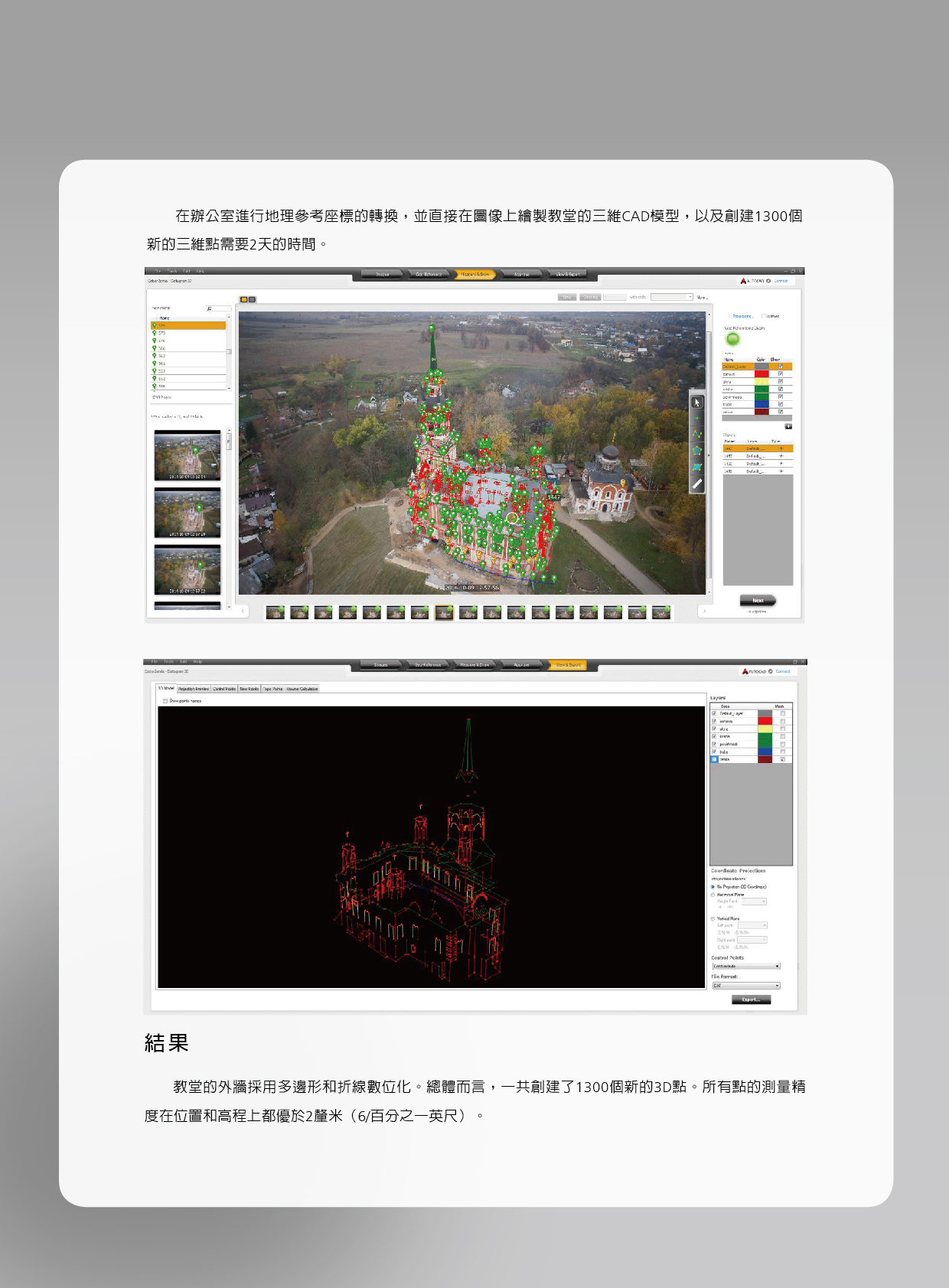Image resolution: width=949 pixels, height=1288 pixels.
Task: Toggle Show checkbox for the blue layer
Action: [781, 404]
